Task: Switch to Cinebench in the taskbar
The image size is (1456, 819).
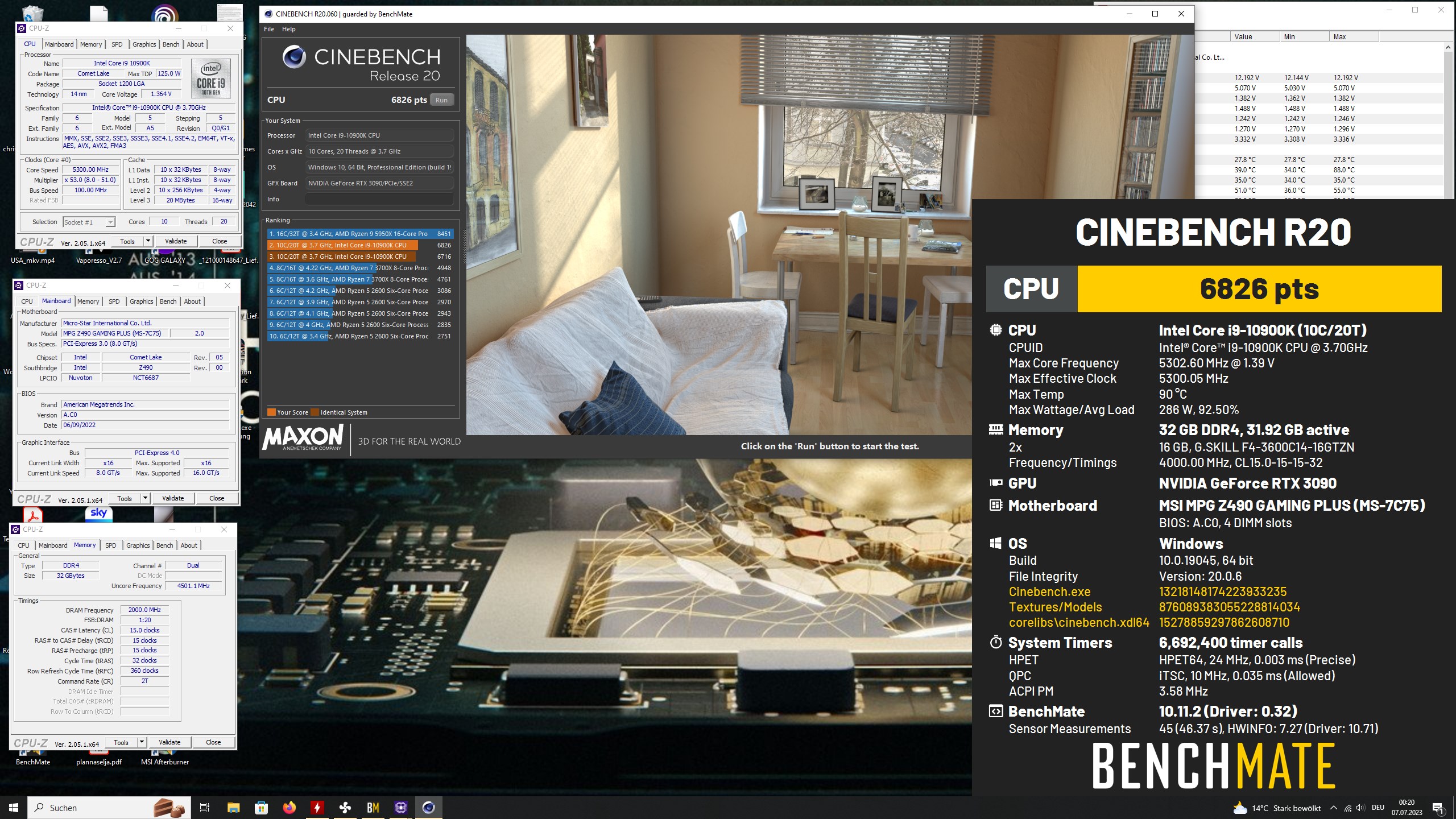Action: click(x=429, y=808)
